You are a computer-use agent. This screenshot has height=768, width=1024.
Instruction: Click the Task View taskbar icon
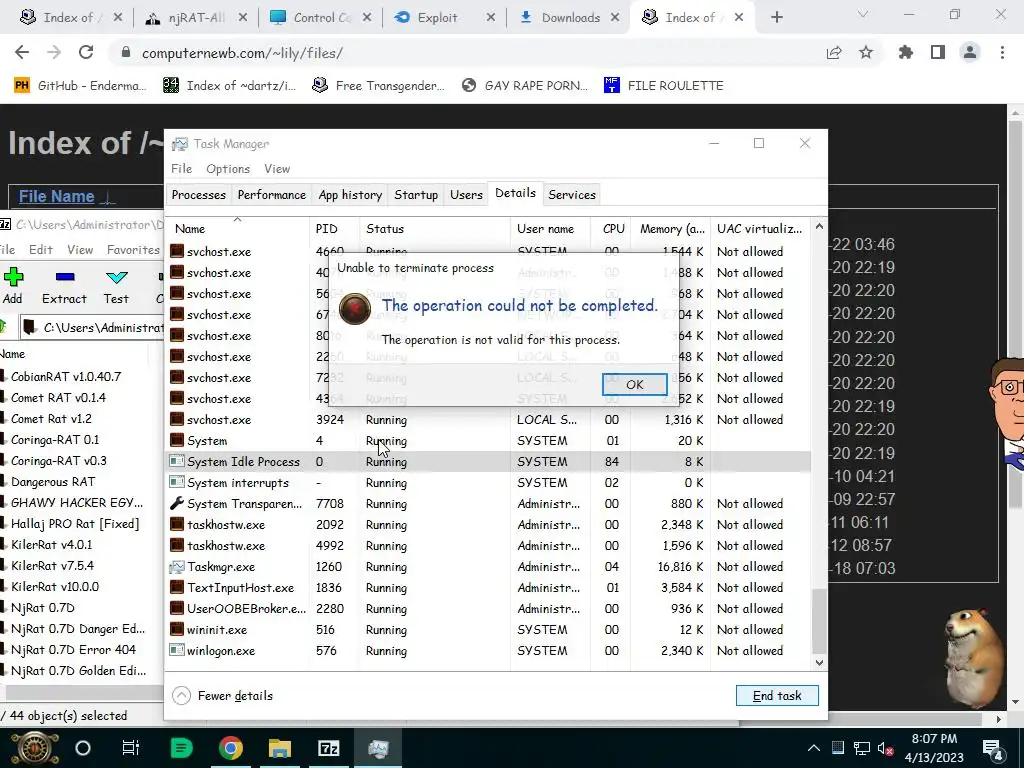pyautogui.click(x=131, y=748)
